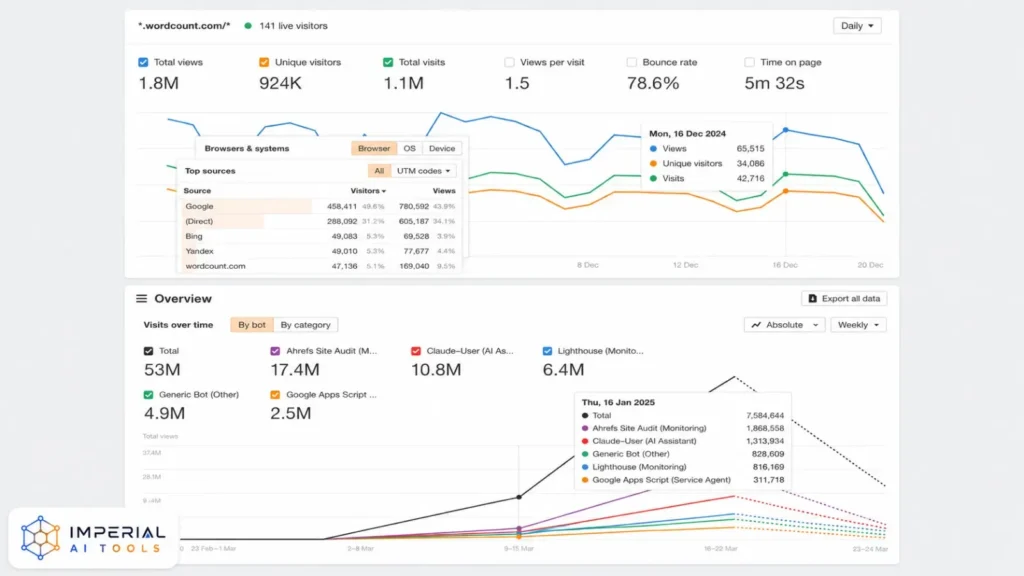
Task: Click the Views column header
Action: (443, 191)
